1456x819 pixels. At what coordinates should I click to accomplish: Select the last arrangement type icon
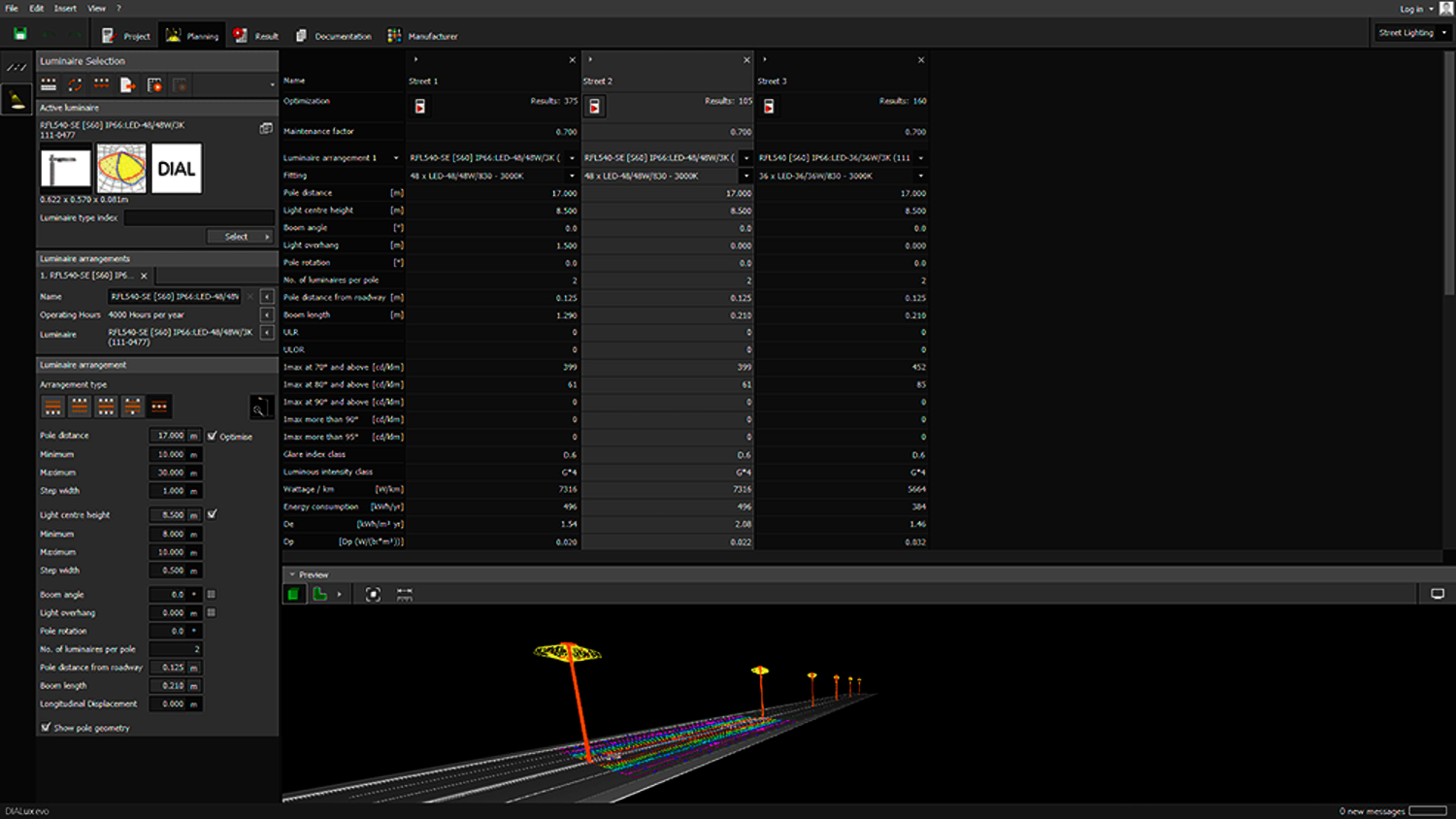[159, 407]
